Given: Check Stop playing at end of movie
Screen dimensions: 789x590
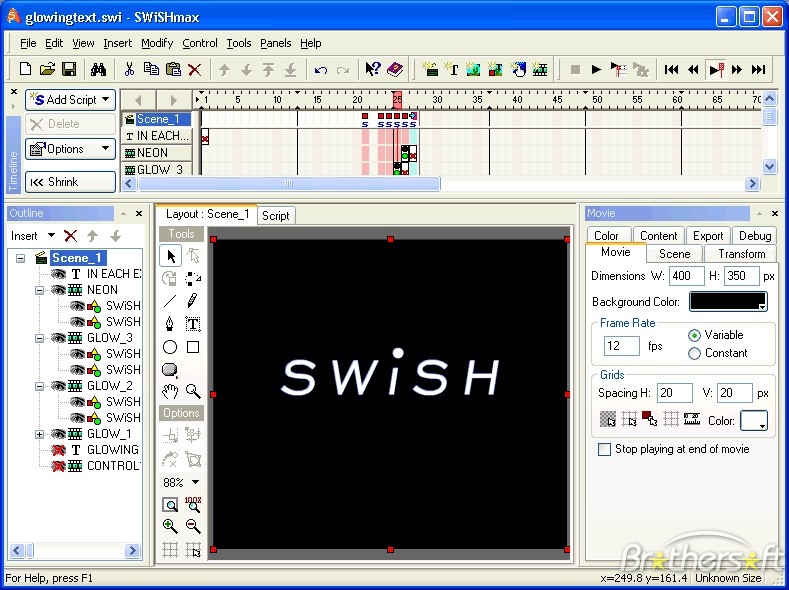Looking at the screenshot, I should pos(604,449).
